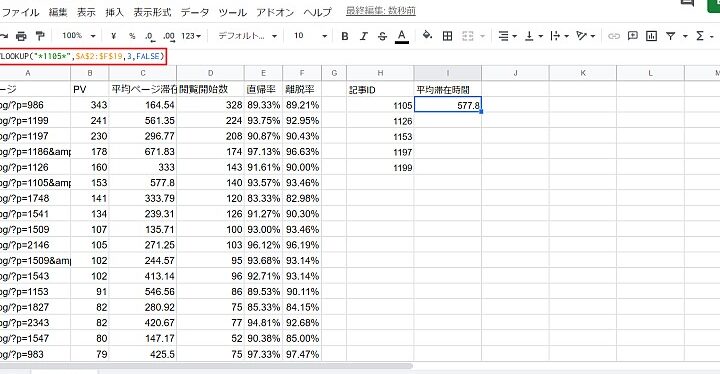Open the font family dropdown

click(x=248, y=35)
